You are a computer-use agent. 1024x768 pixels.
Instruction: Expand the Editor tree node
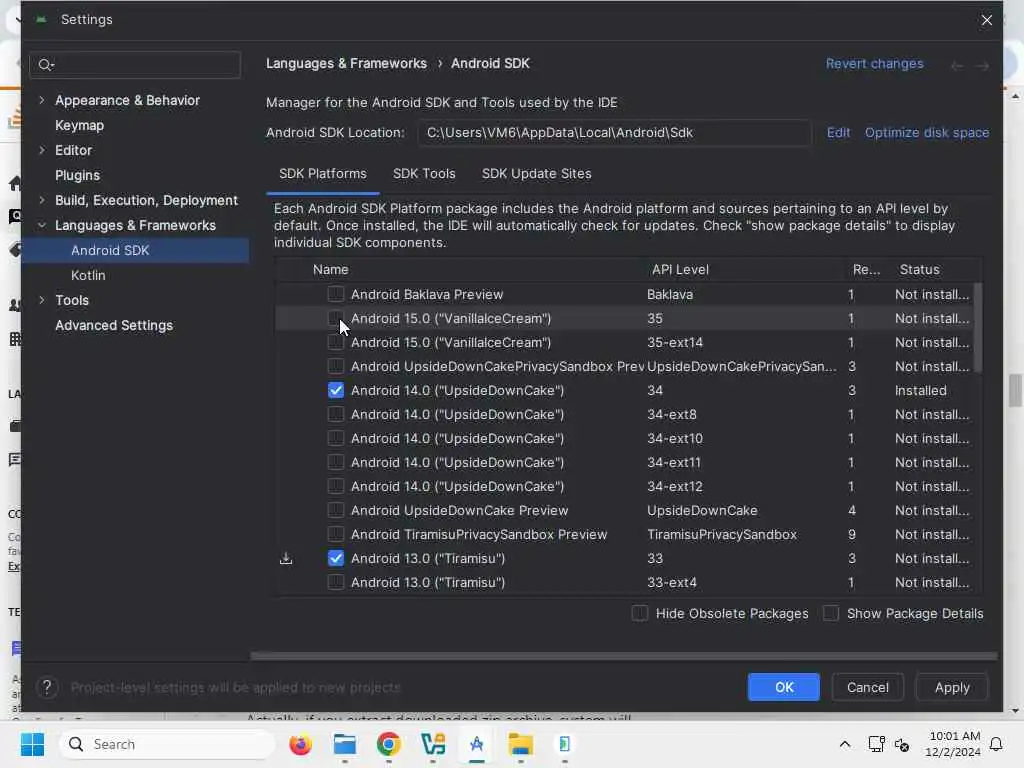click(x=42, y=150)
